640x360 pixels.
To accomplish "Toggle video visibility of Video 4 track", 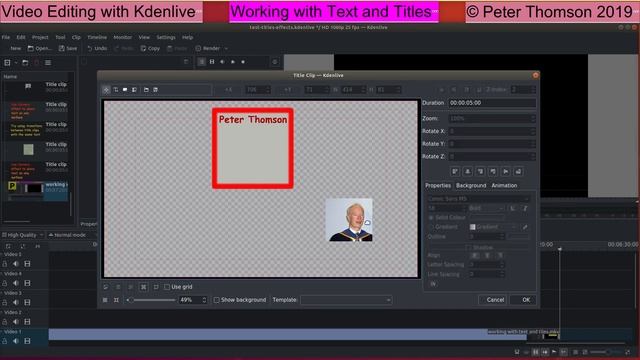I will tap(27, 283).
